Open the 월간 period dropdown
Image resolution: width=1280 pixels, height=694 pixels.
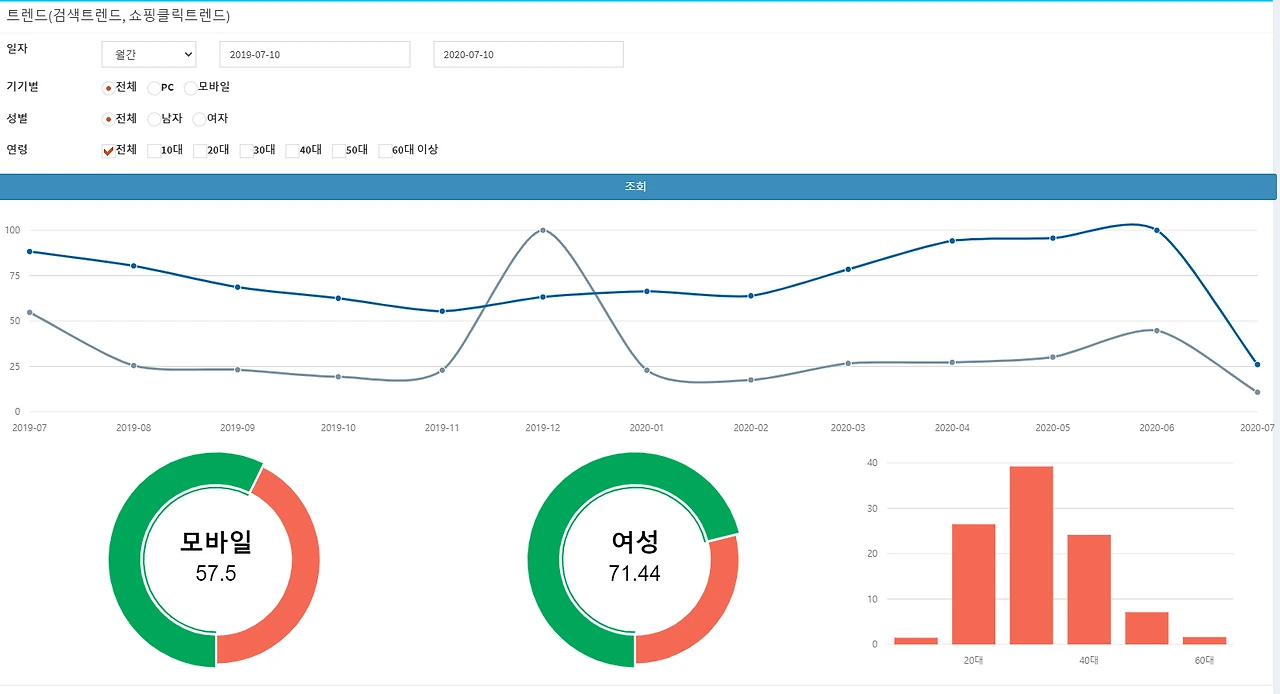[148, 54]
